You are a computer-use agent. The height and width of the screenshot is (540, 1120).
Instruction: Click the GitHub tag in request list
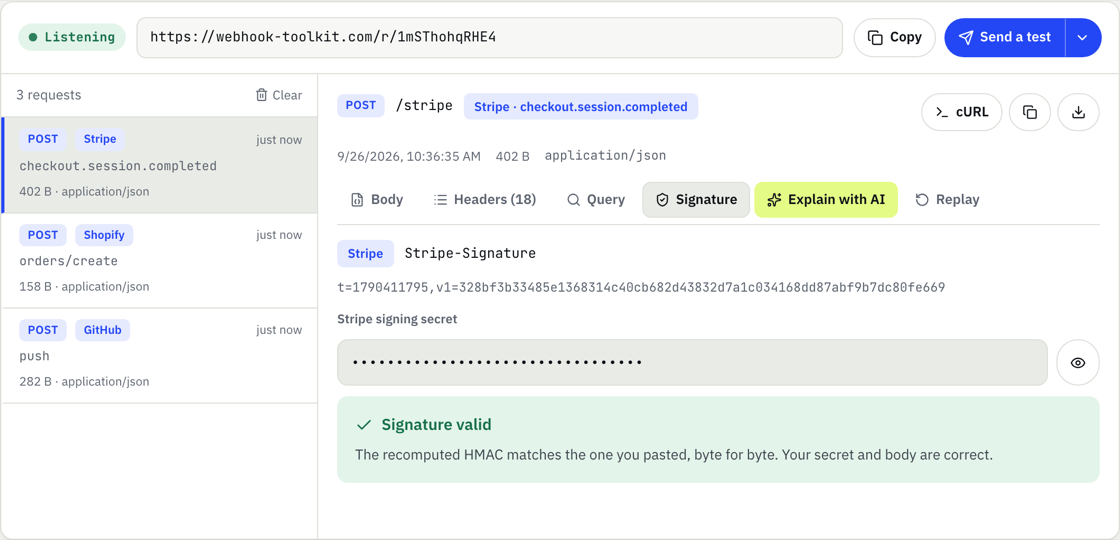[x=103, y=330]
